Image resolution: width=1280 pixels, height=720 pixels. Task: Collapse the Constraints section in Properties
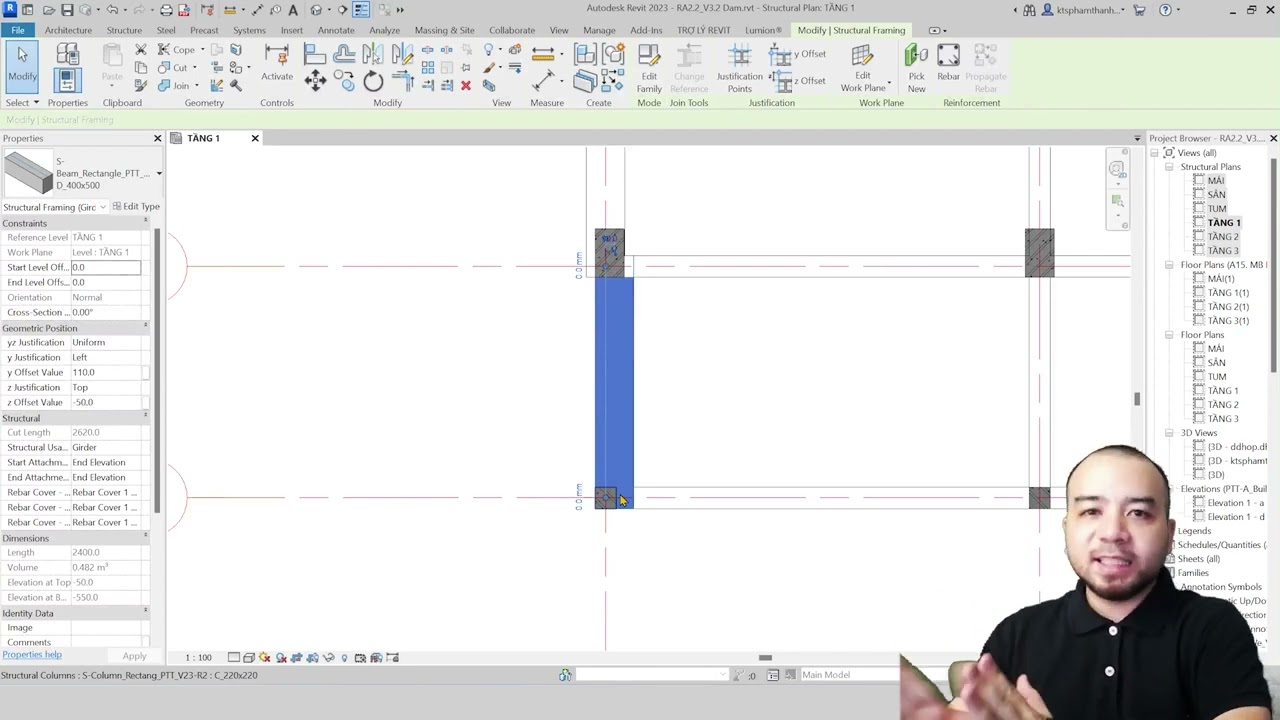pos(146,220)
